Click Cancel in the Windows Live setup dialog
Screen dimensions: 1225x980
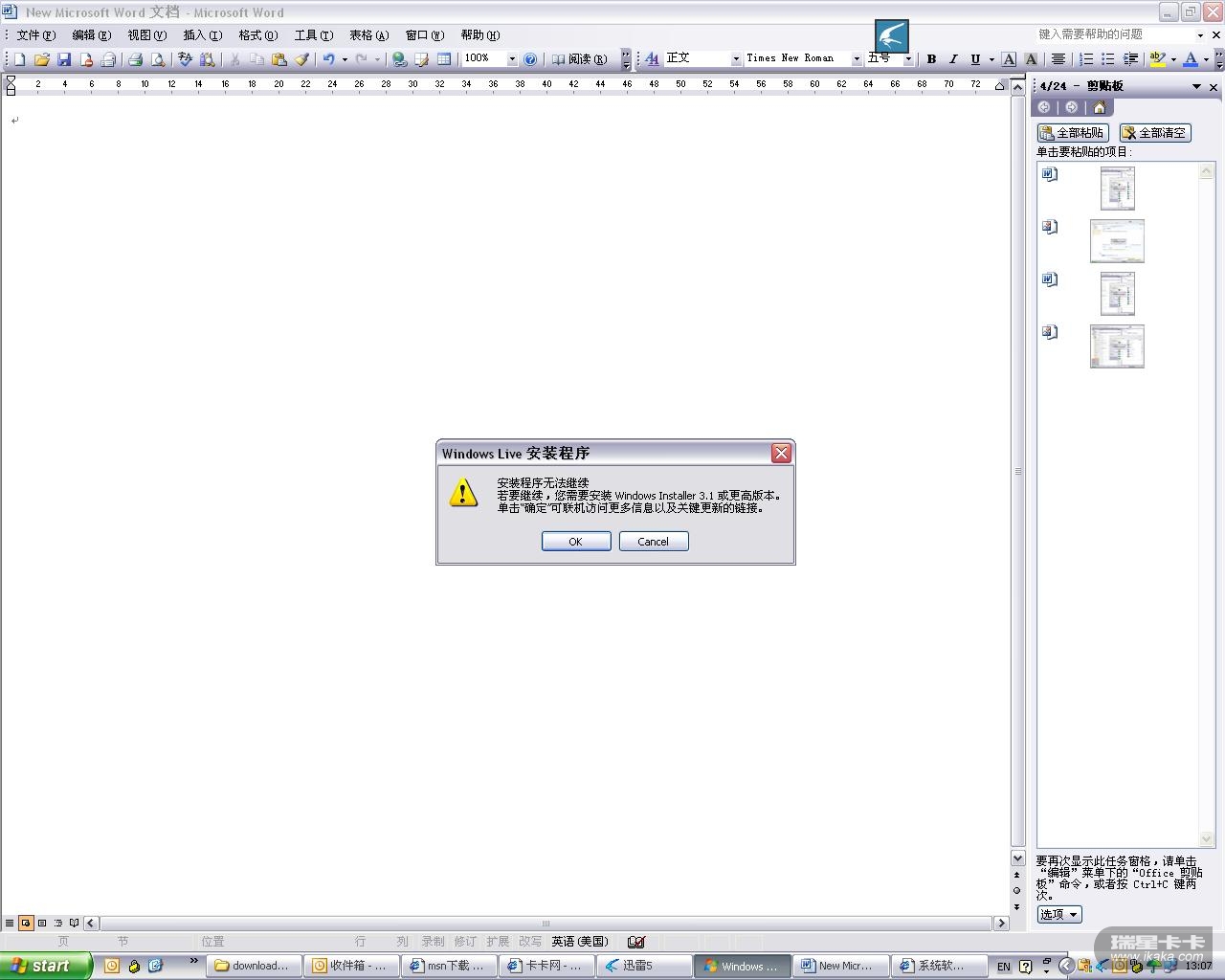coord(654,542)
